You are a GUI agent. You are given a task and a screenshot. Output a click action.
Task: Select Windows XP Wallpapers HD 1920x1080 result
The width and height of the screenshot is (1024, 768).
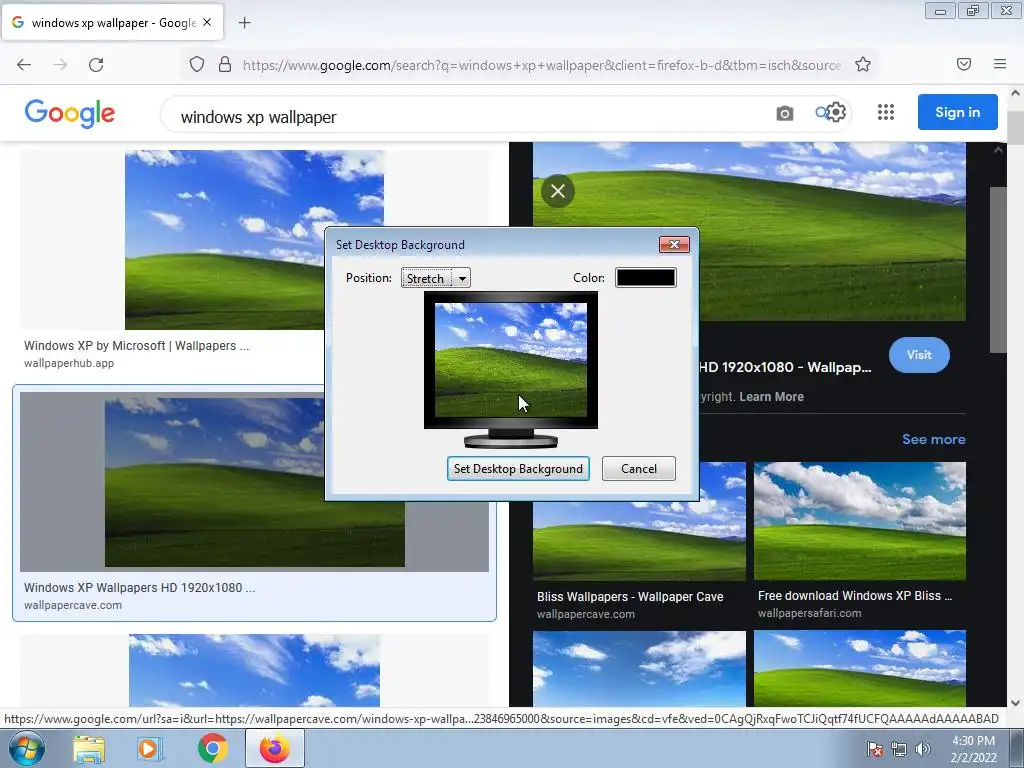pyautogui.click(x=254, y=503)
